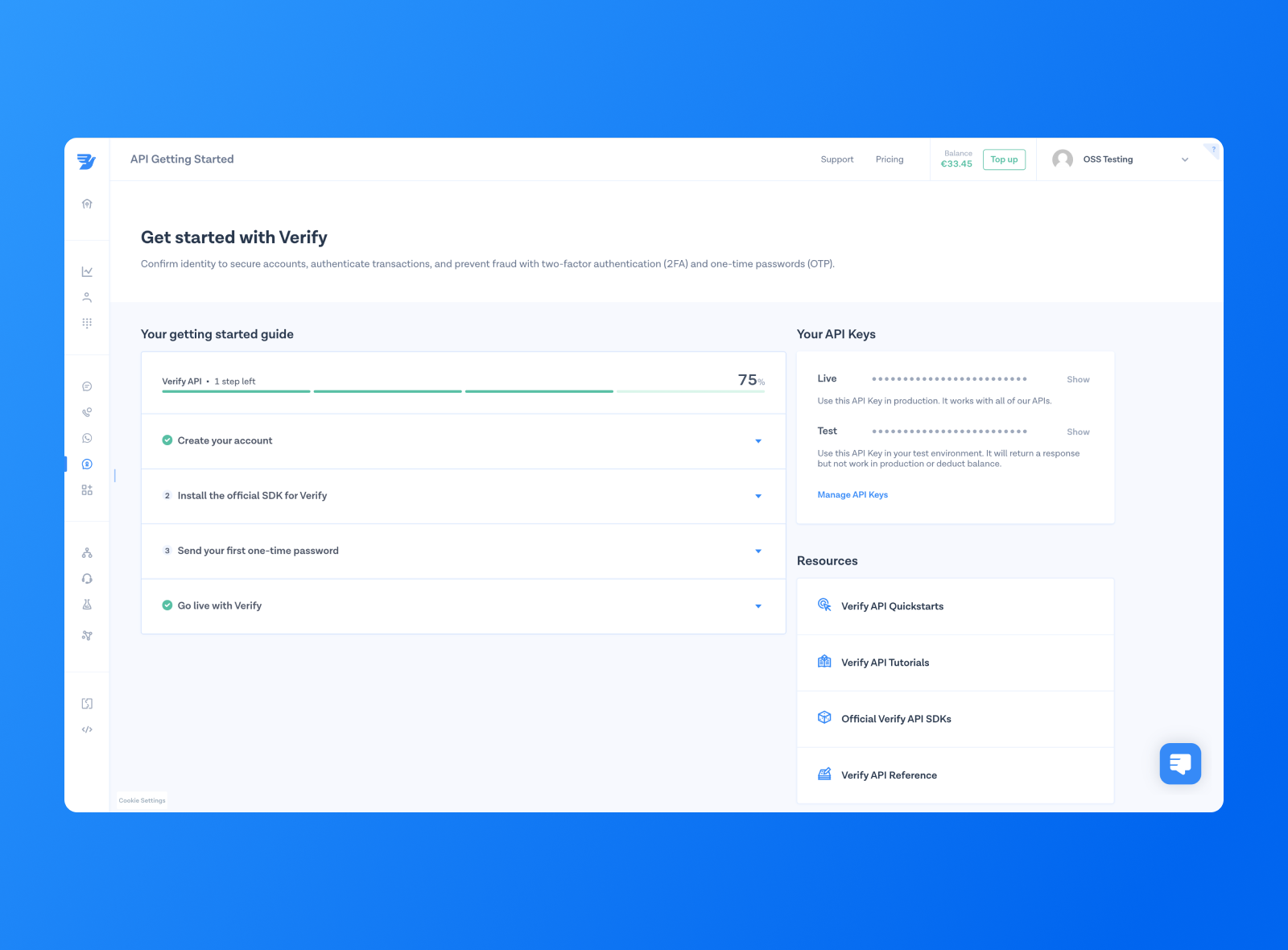
Task: Open the Contacts icon
Action: tap(87, 297)
